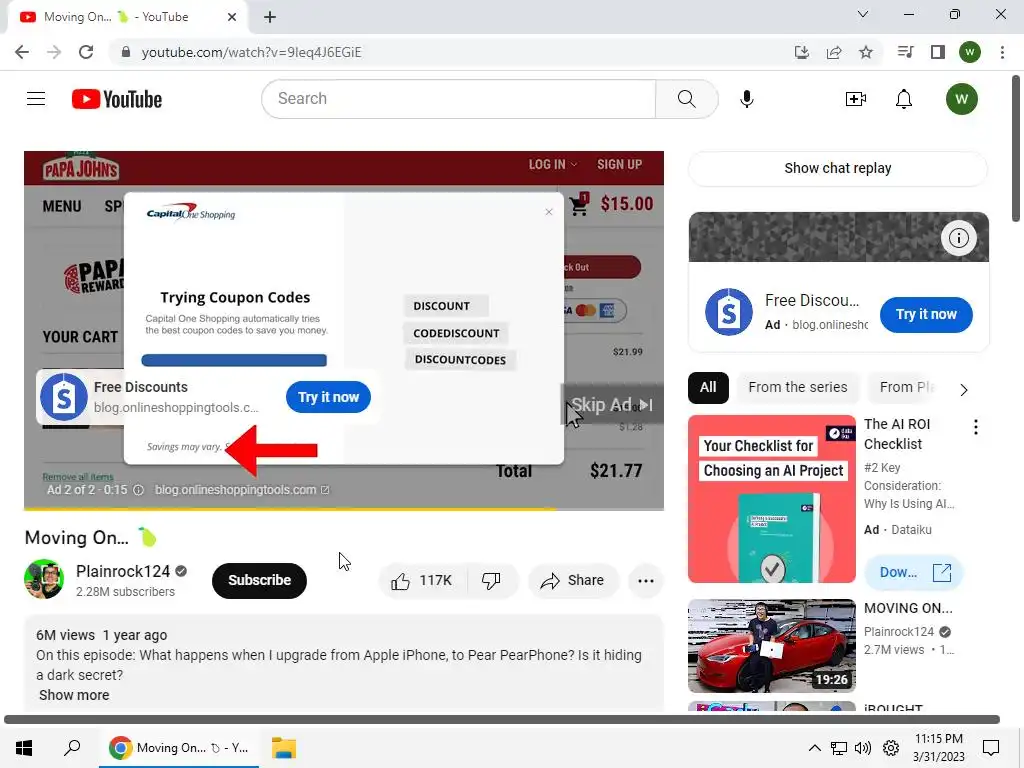Bookmark this tab with star icon
The image size is (1024, 768).
[866, 52]
